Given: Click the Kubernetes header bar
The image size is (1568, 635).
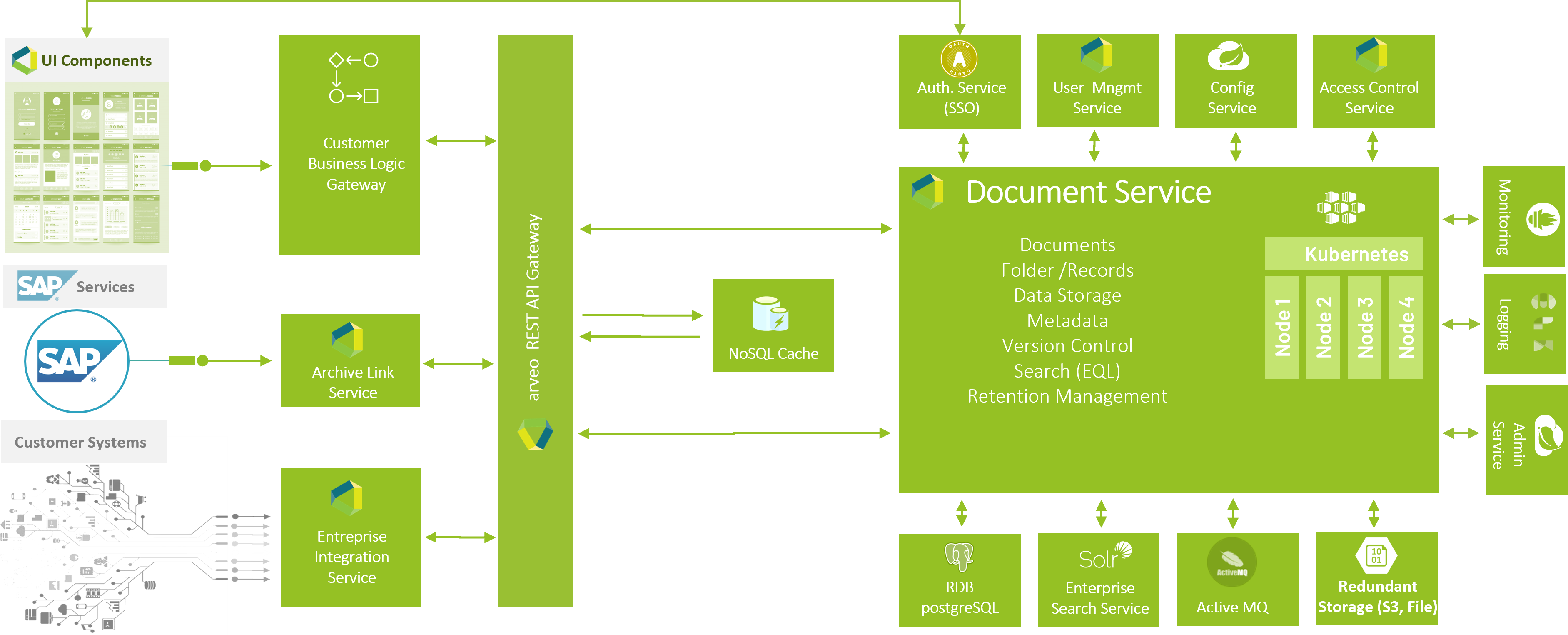Looking at the screenshot, I should (1344, 253).
